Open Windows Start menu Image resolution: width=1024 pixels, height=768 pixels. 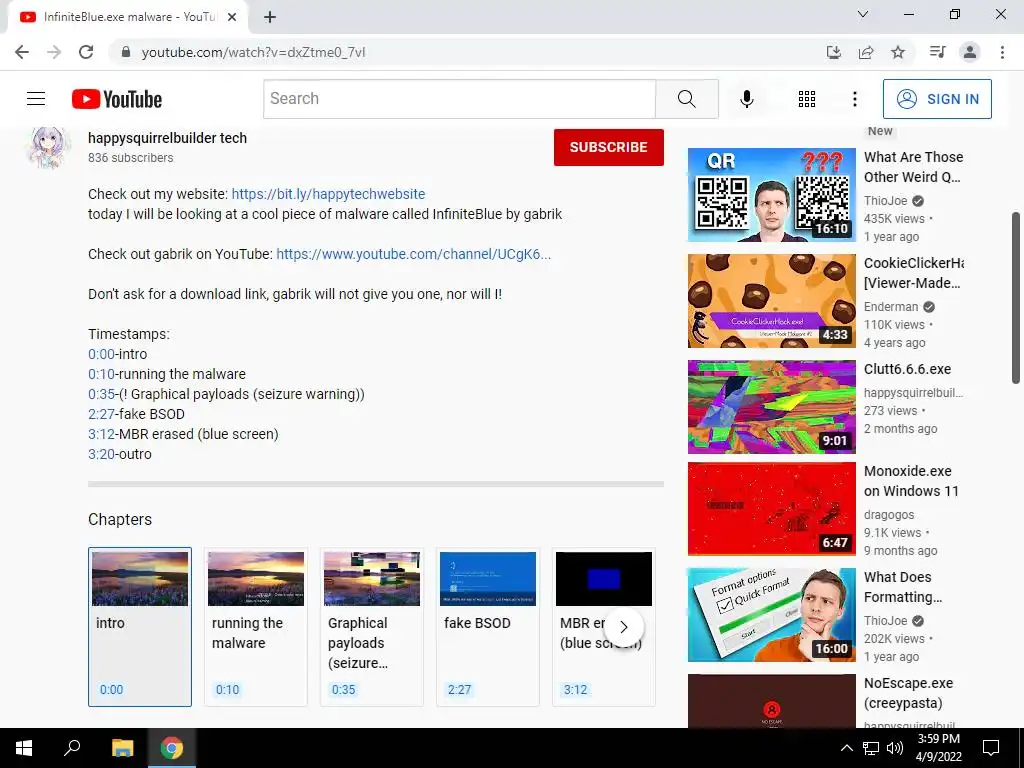tap(24, 748)
